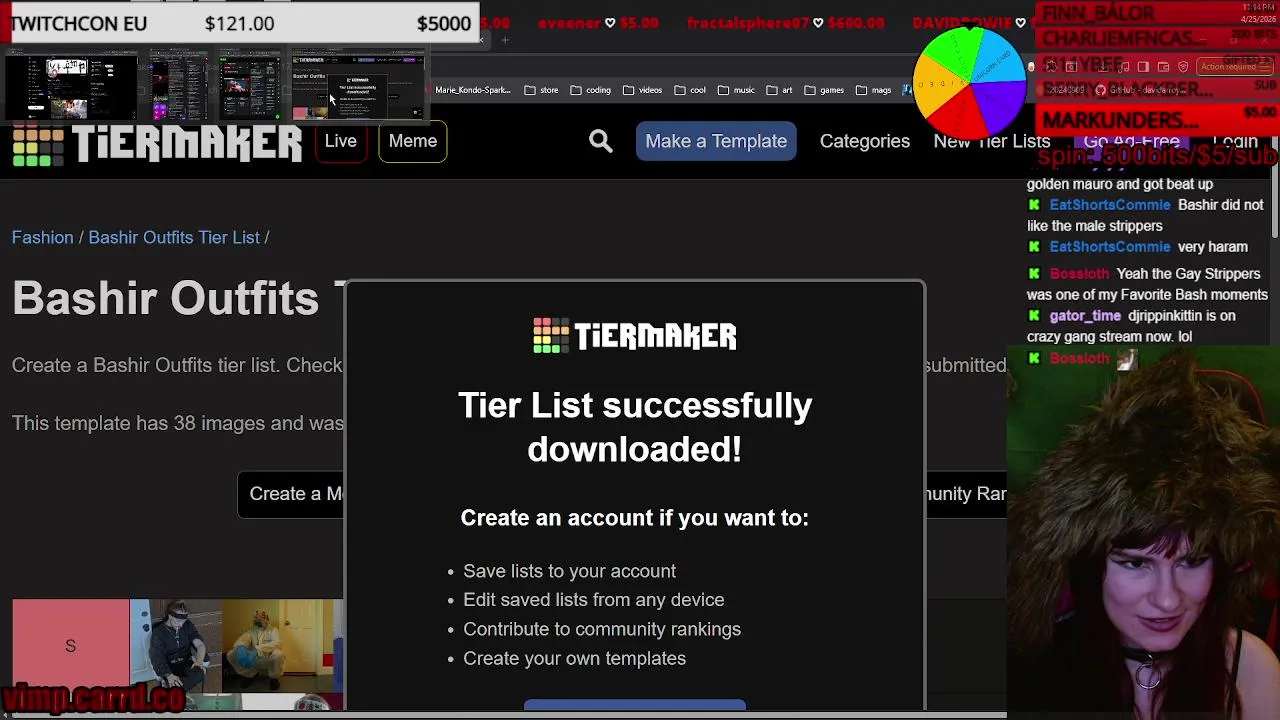
Task: Click the browser wallet icon
Action: pos(1164,66)
